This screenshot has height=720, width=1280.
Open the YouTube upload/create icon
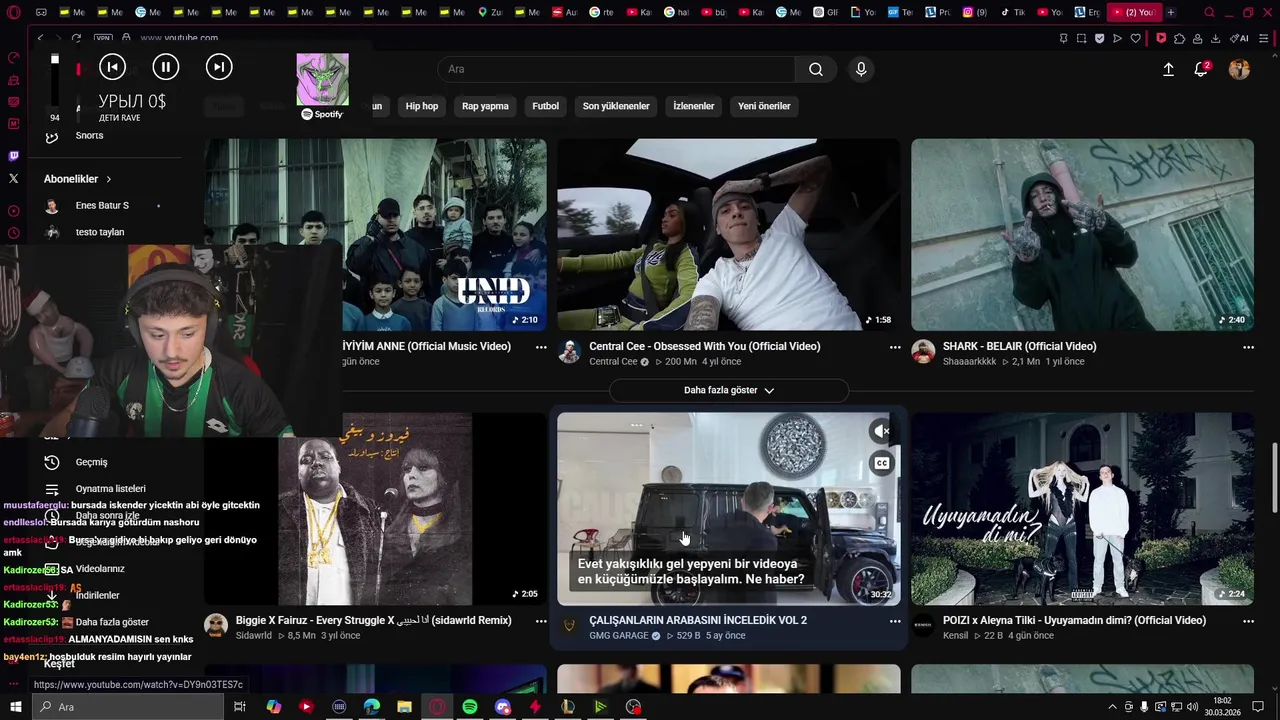[x=1168, y=69]
